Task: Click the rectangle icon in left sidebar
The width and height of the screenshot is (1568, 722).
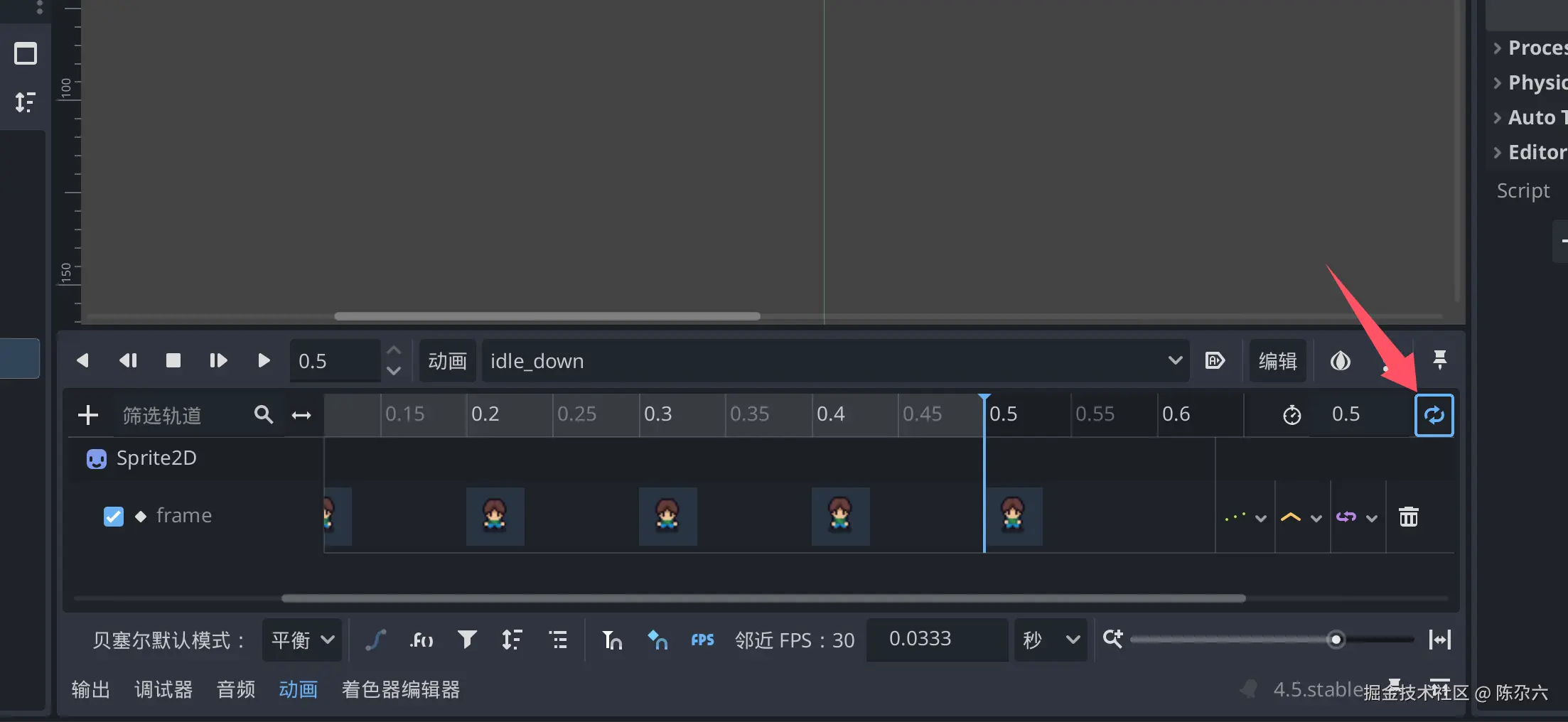Action: [x=26, y=53]
